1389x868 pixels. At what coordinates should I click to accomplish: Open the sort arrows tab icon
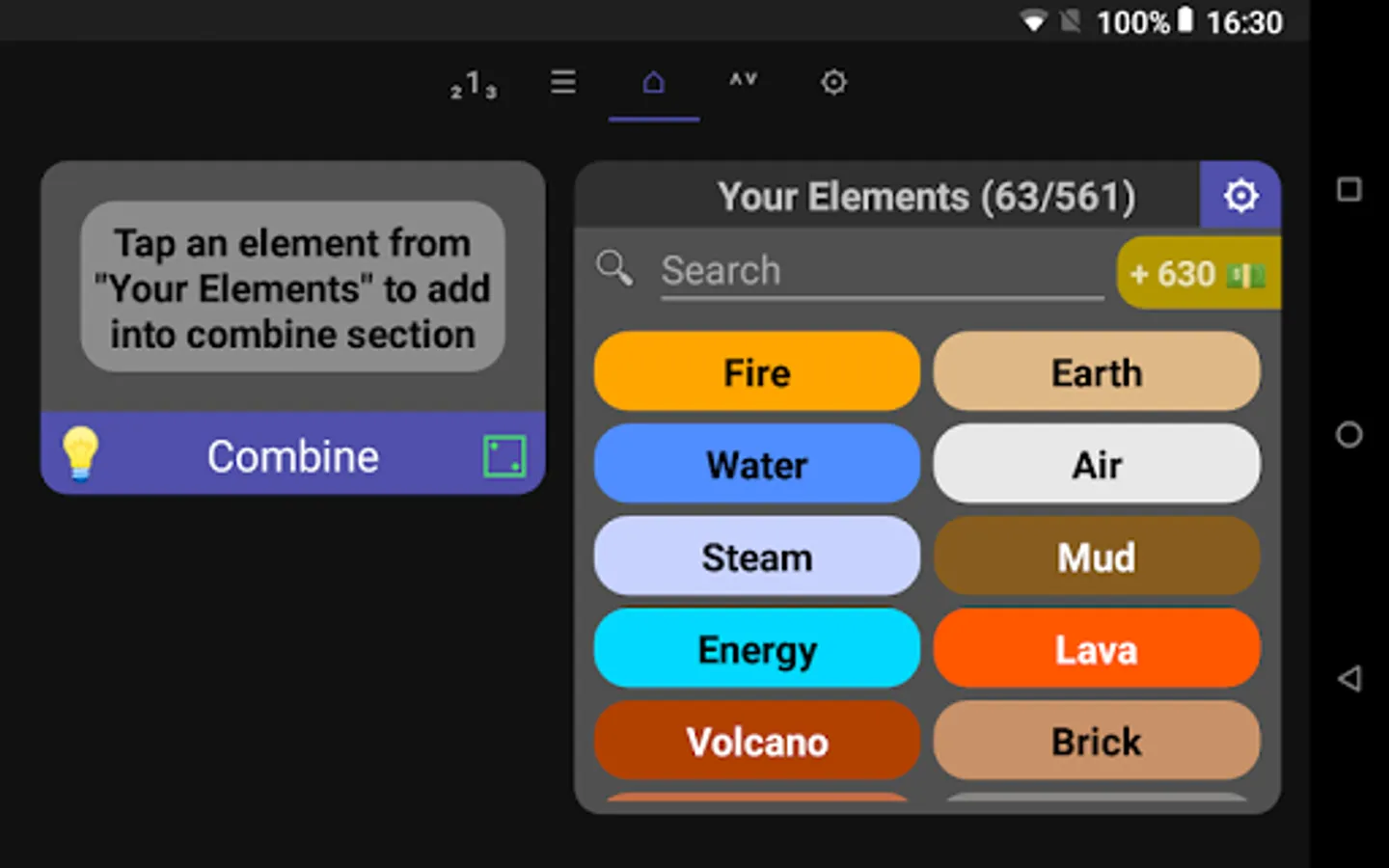[x=743, y=80]
